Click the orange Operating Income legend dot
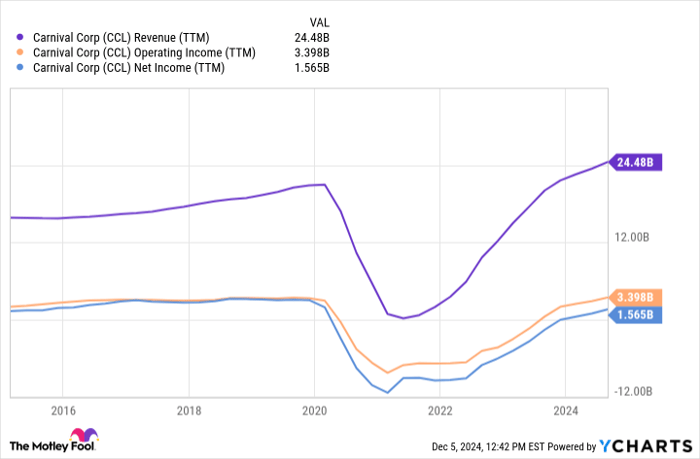Screen dimensions: 700x459 click(x=20, y=52)
